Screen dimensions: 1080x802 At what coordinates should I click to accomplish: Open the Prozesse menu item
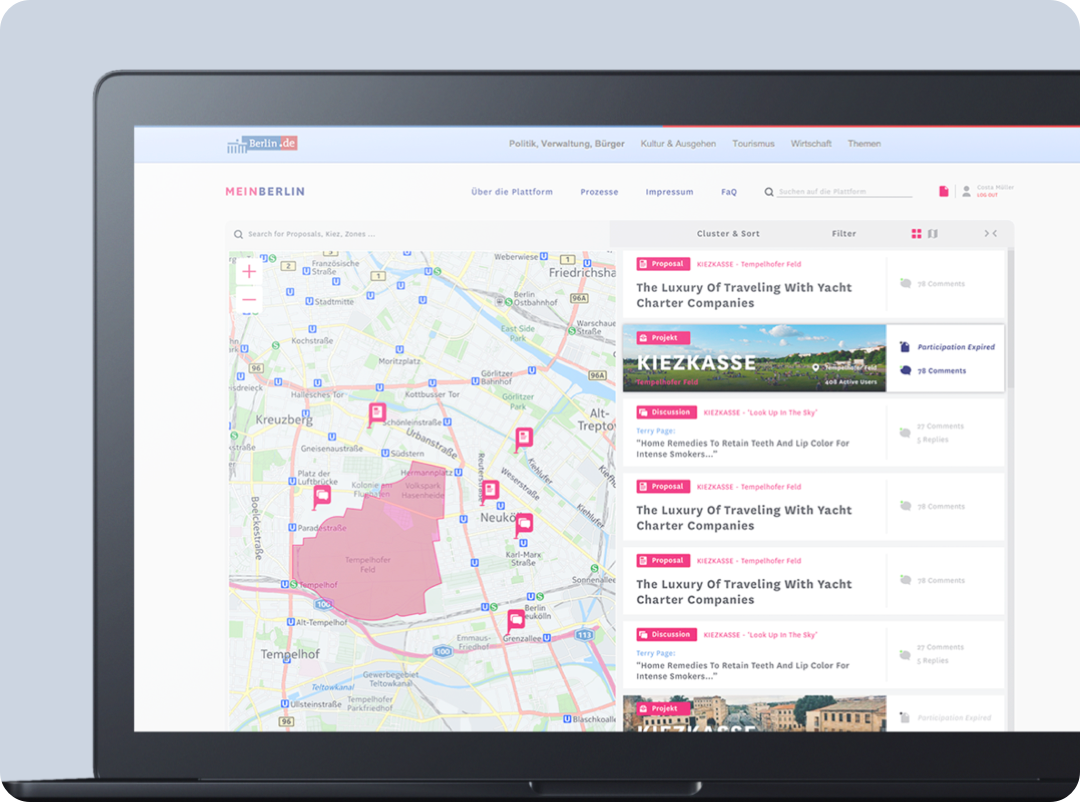(599, 192)
